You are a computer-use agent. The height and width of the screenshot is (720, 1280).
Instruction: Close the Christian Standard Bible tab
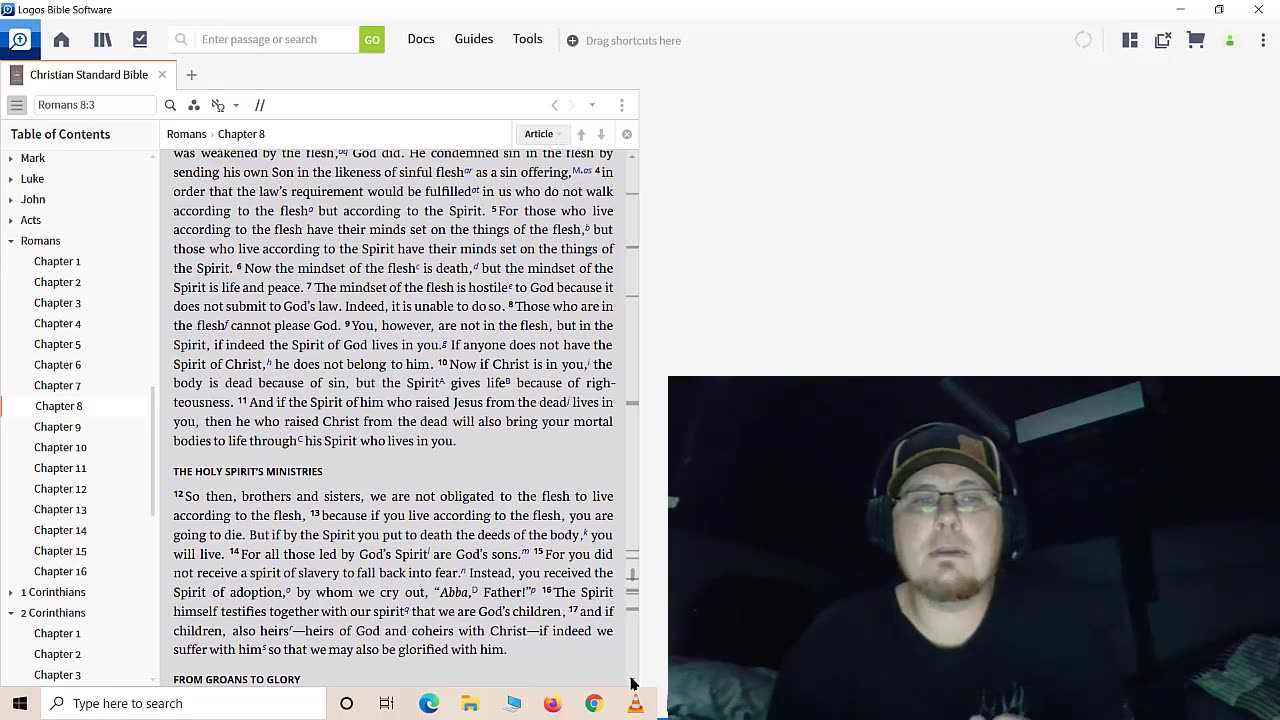(162, 75)
